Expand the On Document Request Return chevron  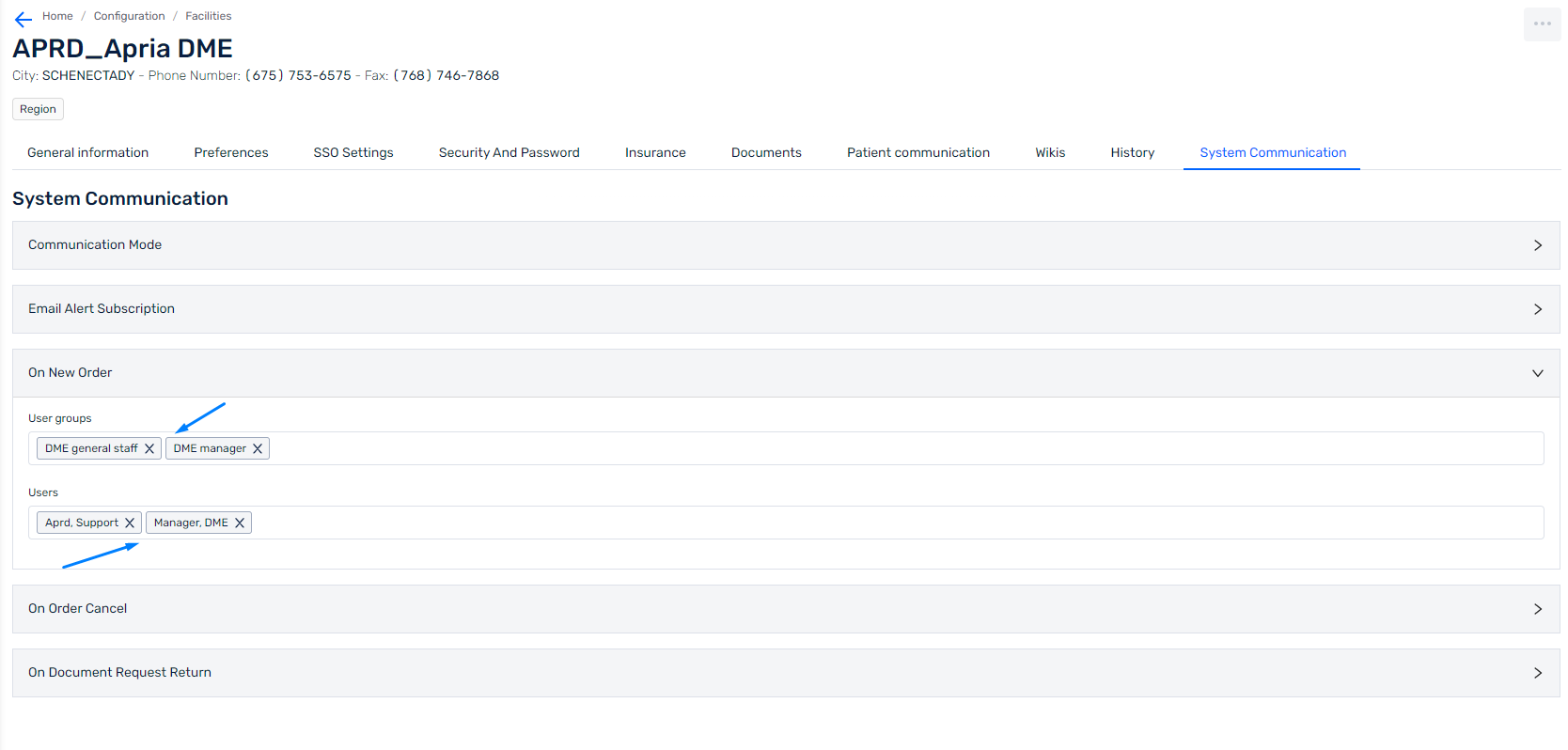1538,673
